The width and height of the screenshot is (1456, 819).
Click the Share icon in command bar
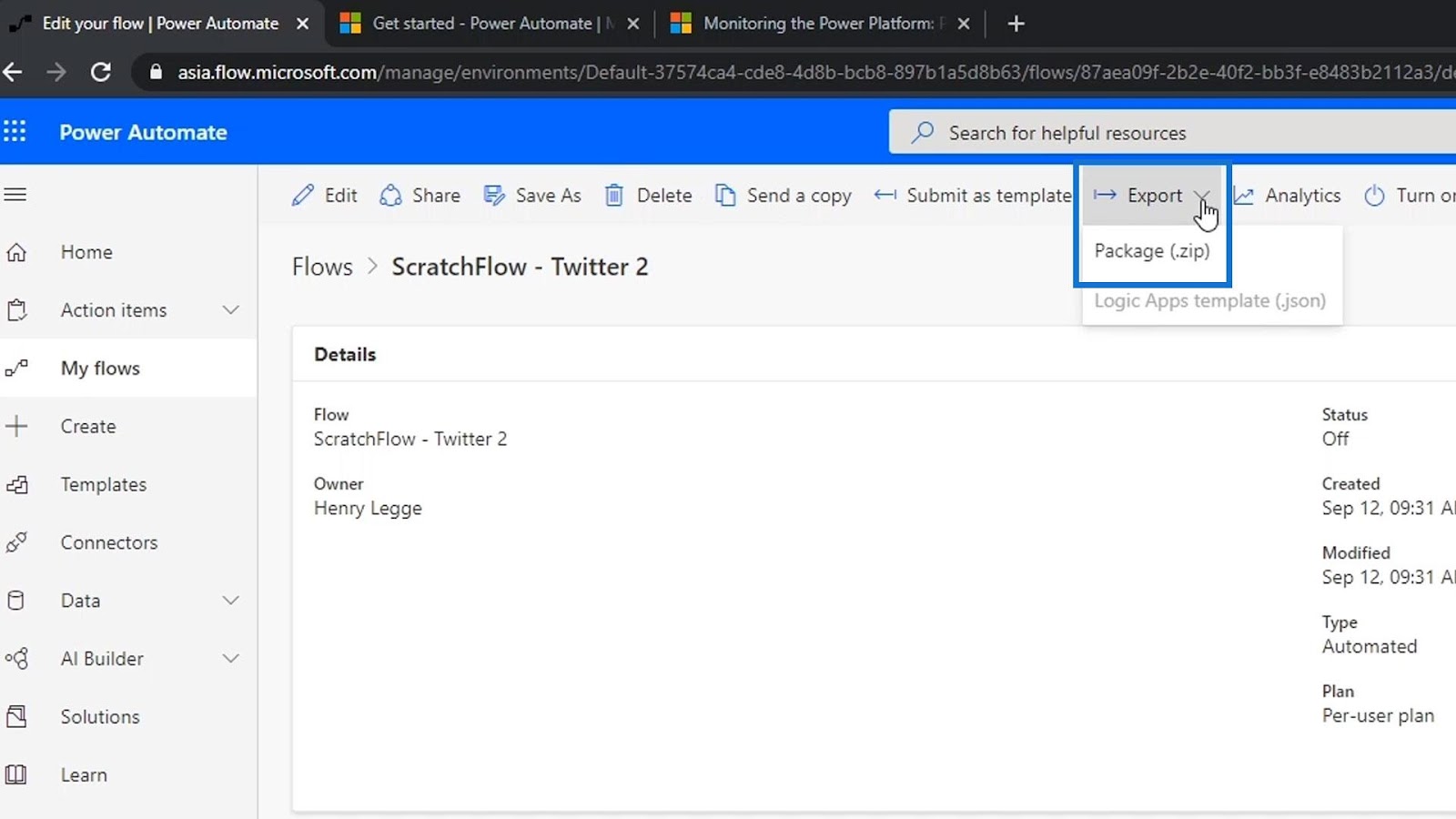point(390,196)
